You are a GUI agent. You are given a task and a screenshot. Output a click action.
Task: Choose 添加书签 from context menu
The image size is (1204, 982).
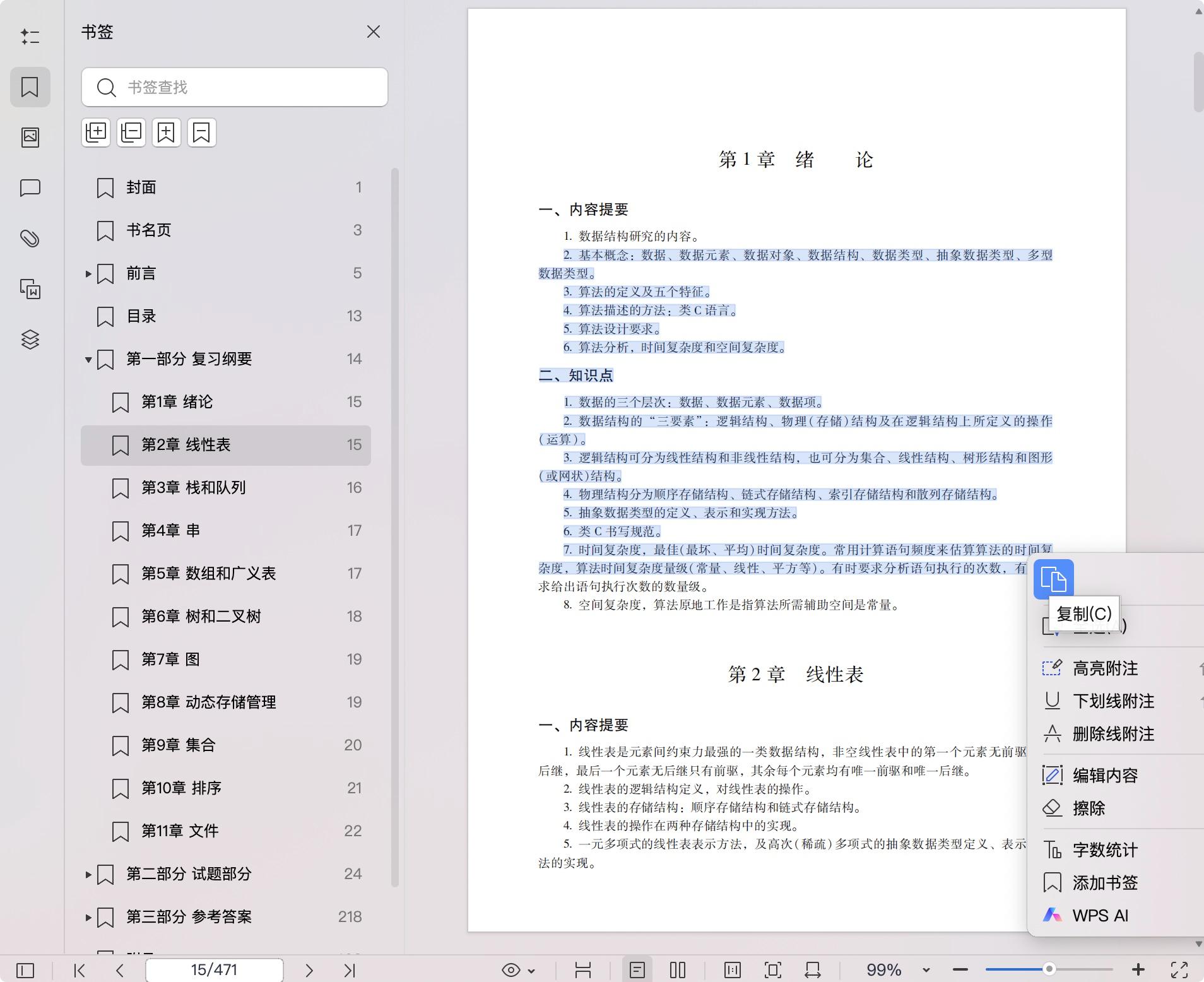1117,883
